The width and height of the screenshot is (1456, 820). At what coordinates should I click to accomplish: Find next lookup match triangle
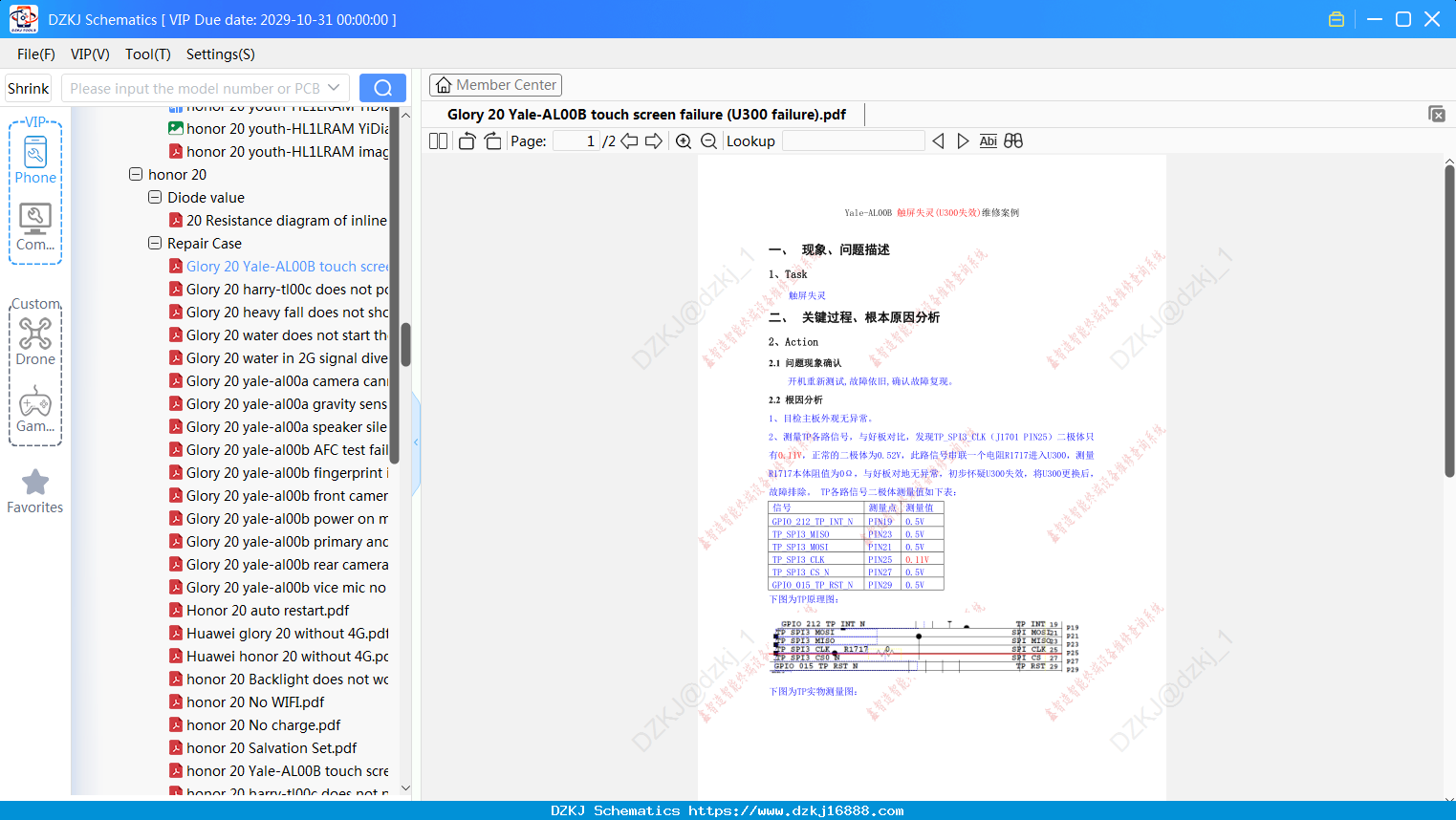pyautogui.click(x=963, y=141)
